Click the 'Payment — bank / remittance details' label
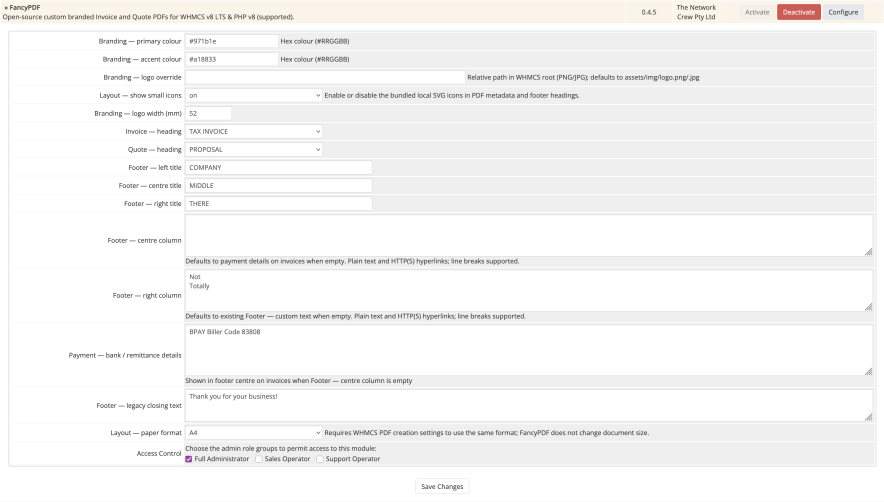This screenshot has width=884, height=502. pyautogui.click(x=125, y=355)
